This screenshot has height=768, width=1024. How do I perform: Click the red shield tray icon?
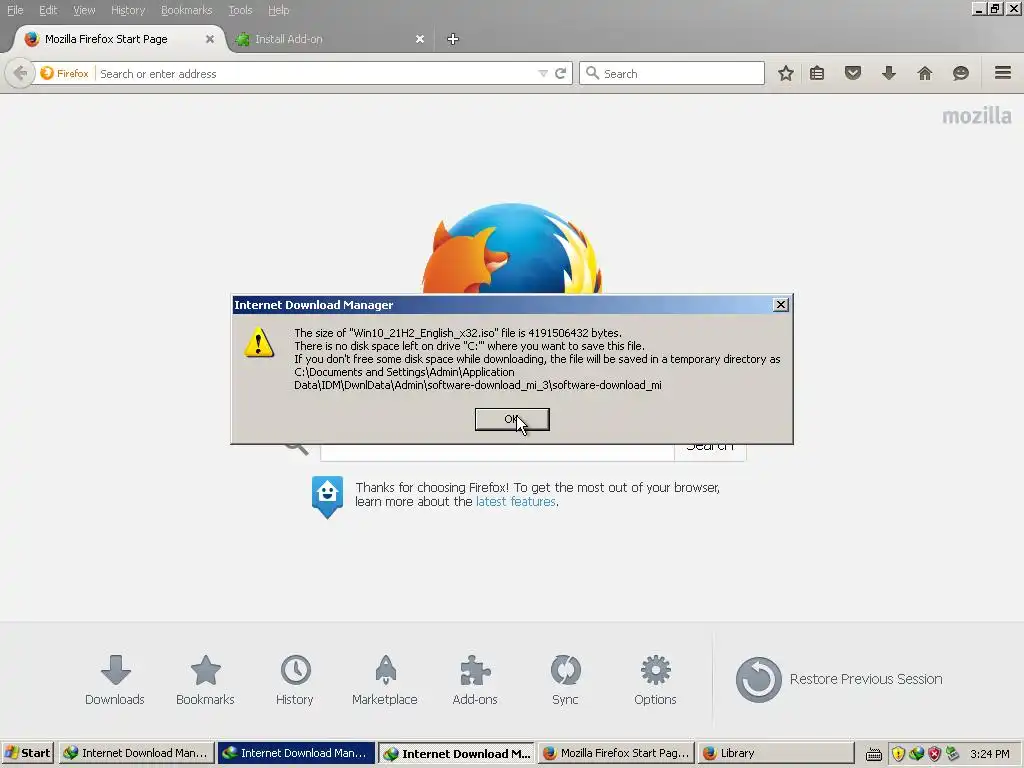click(x=935, y=754)
